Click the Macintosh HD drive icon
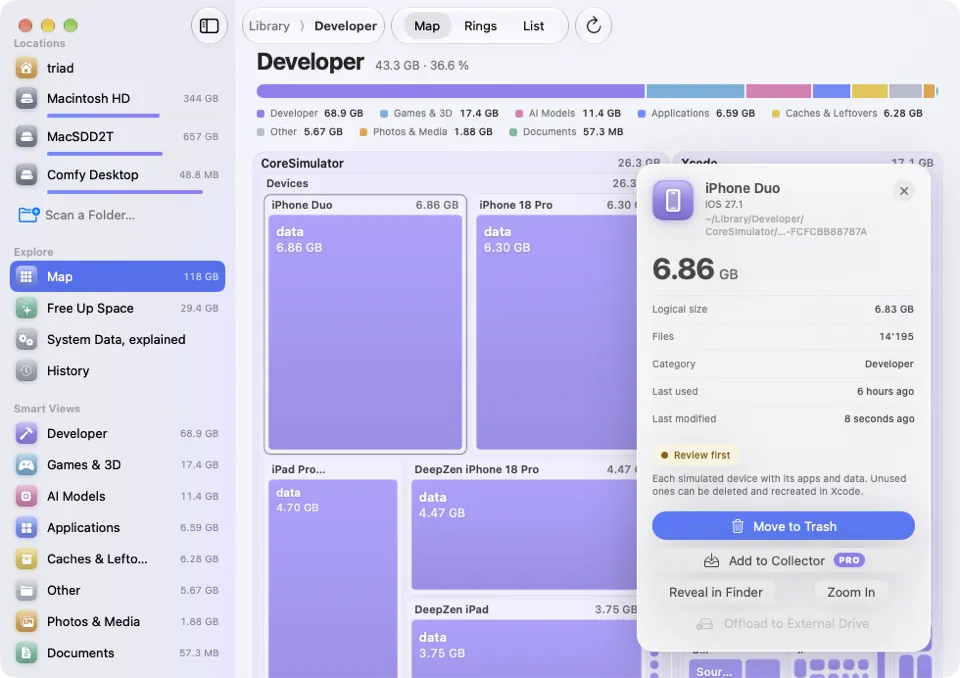The width and height of the screenshot is (960, 678). (26, 99)
